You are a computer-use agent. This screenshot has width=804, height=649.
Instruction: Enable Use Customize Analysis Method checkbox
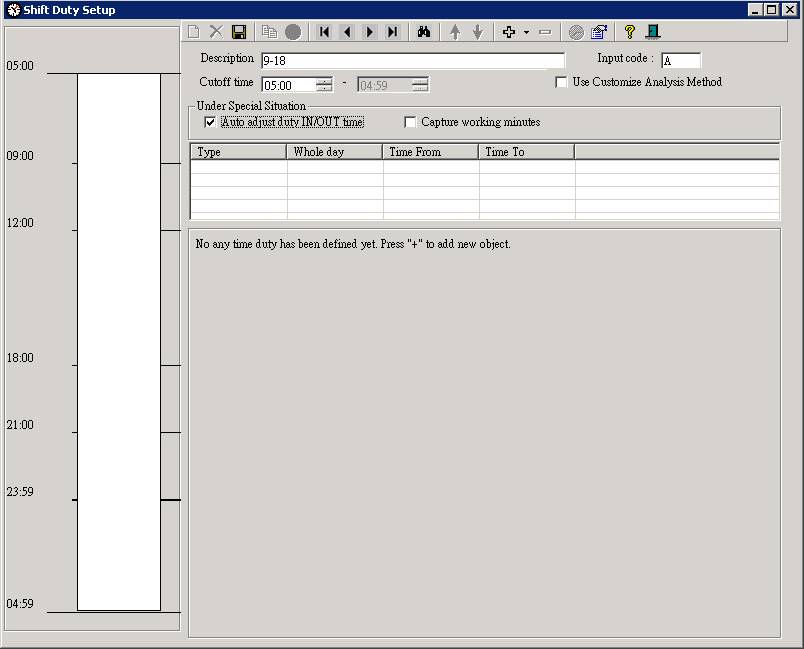[x=561, y=82]
